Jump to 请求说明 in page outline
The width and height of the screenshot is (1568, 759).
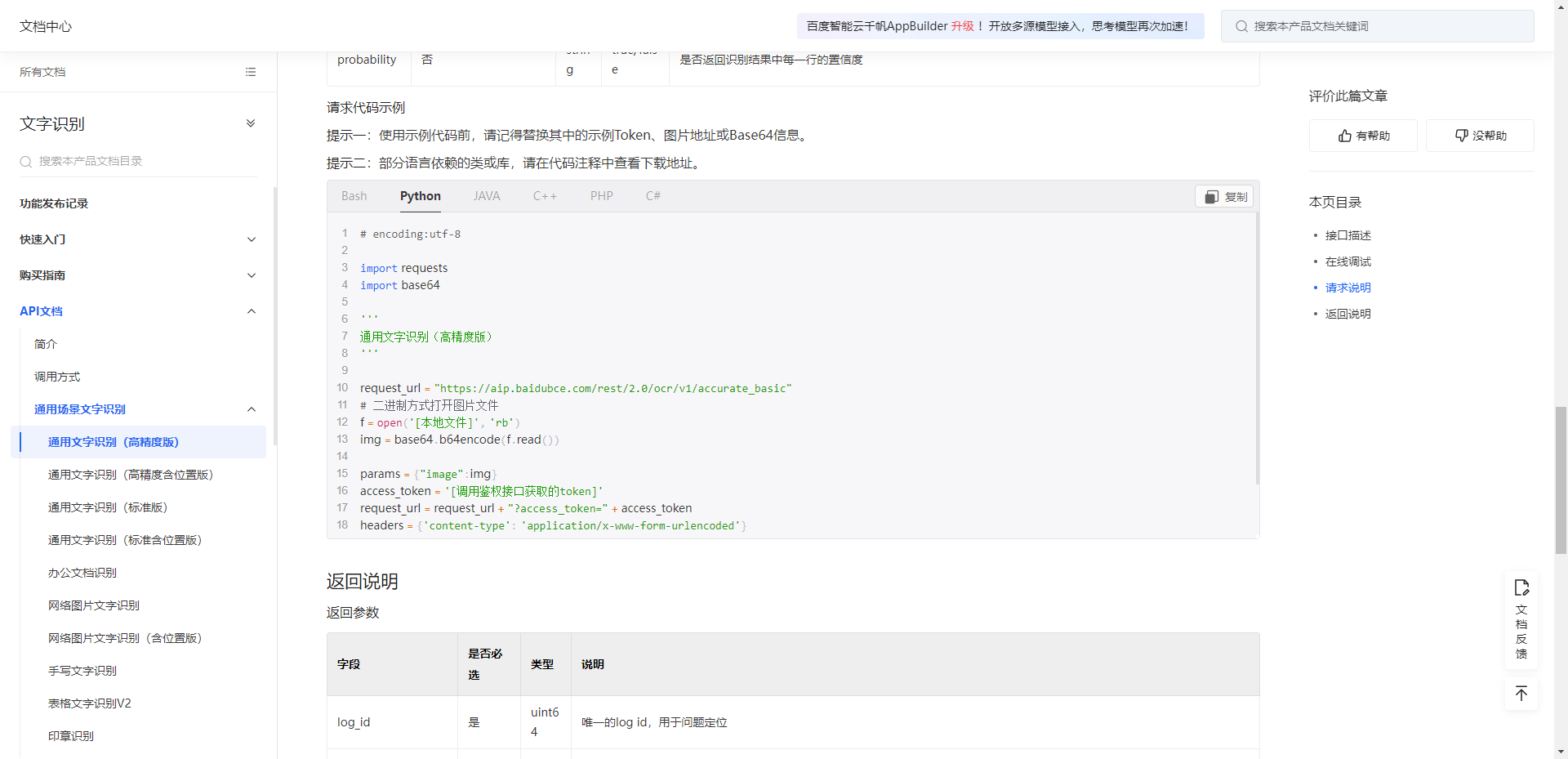tap(1347, 288)
